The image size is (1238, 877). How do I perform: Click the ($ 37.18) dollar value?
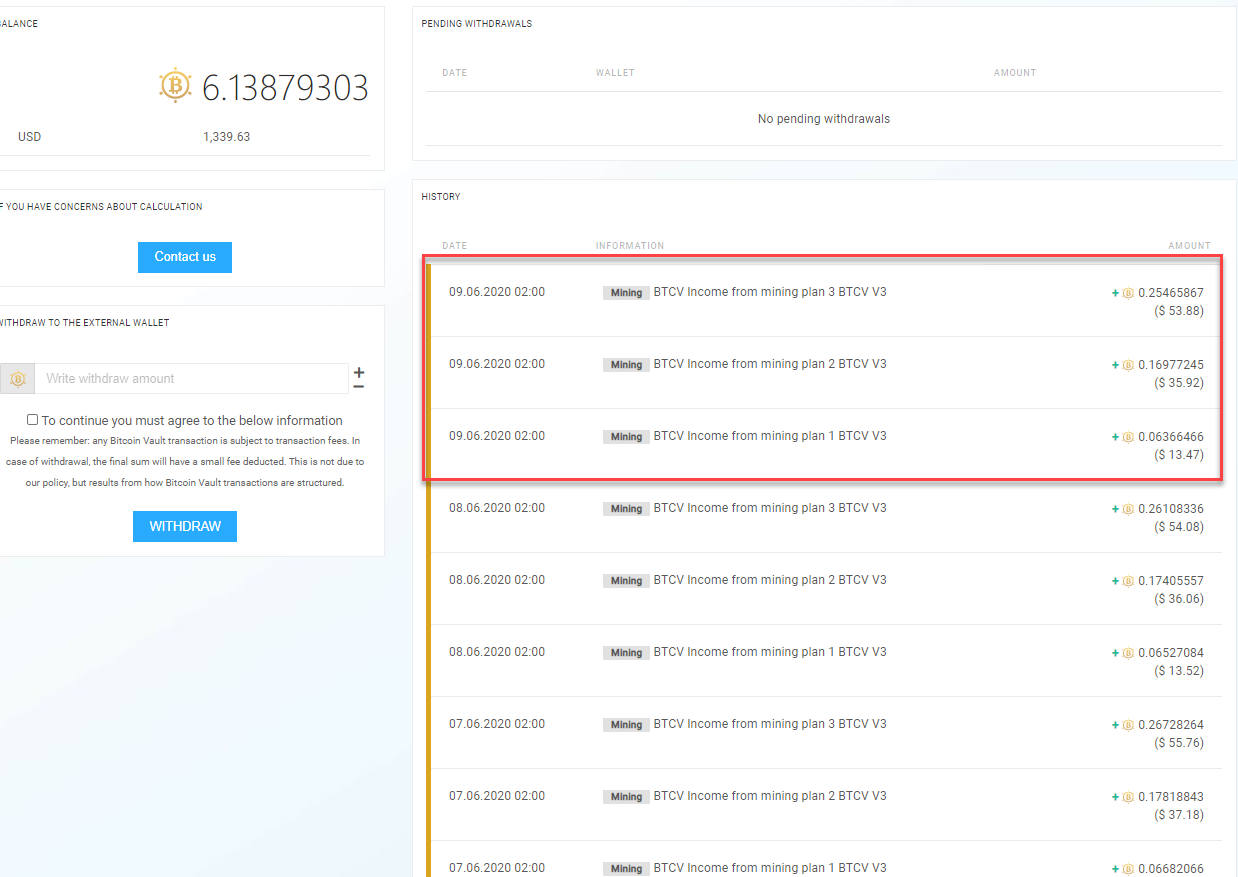click(1179, 815)
